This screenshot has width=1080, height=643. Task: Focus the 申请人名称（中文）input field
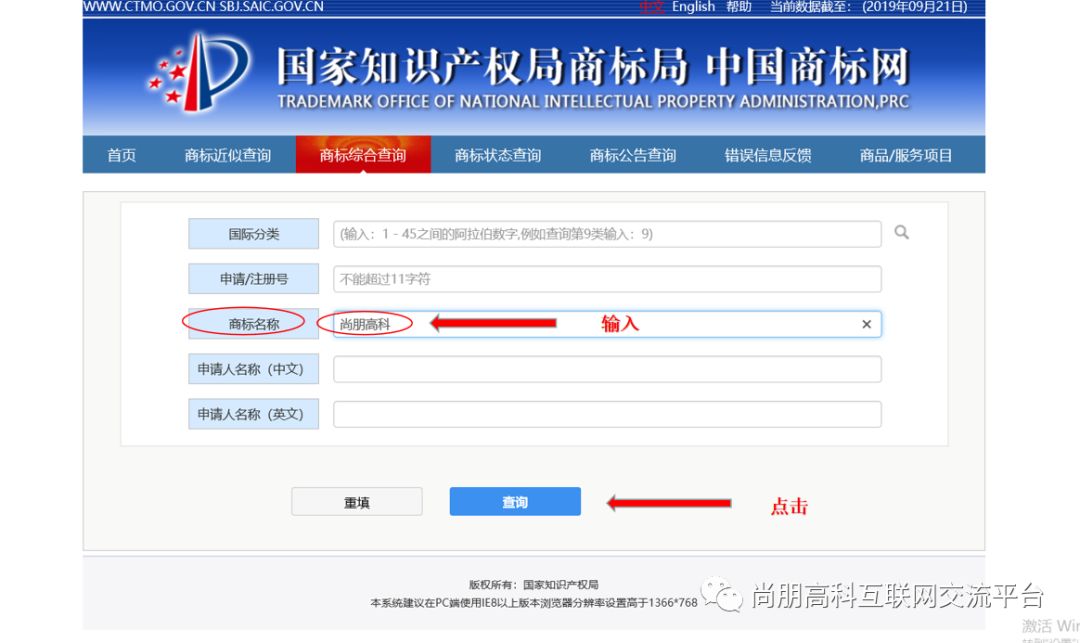point(607,369)
